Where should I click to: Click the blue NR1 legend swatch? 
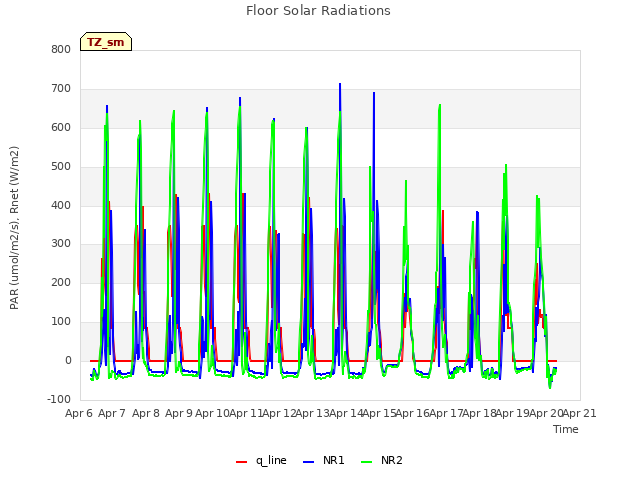[309, 462]
